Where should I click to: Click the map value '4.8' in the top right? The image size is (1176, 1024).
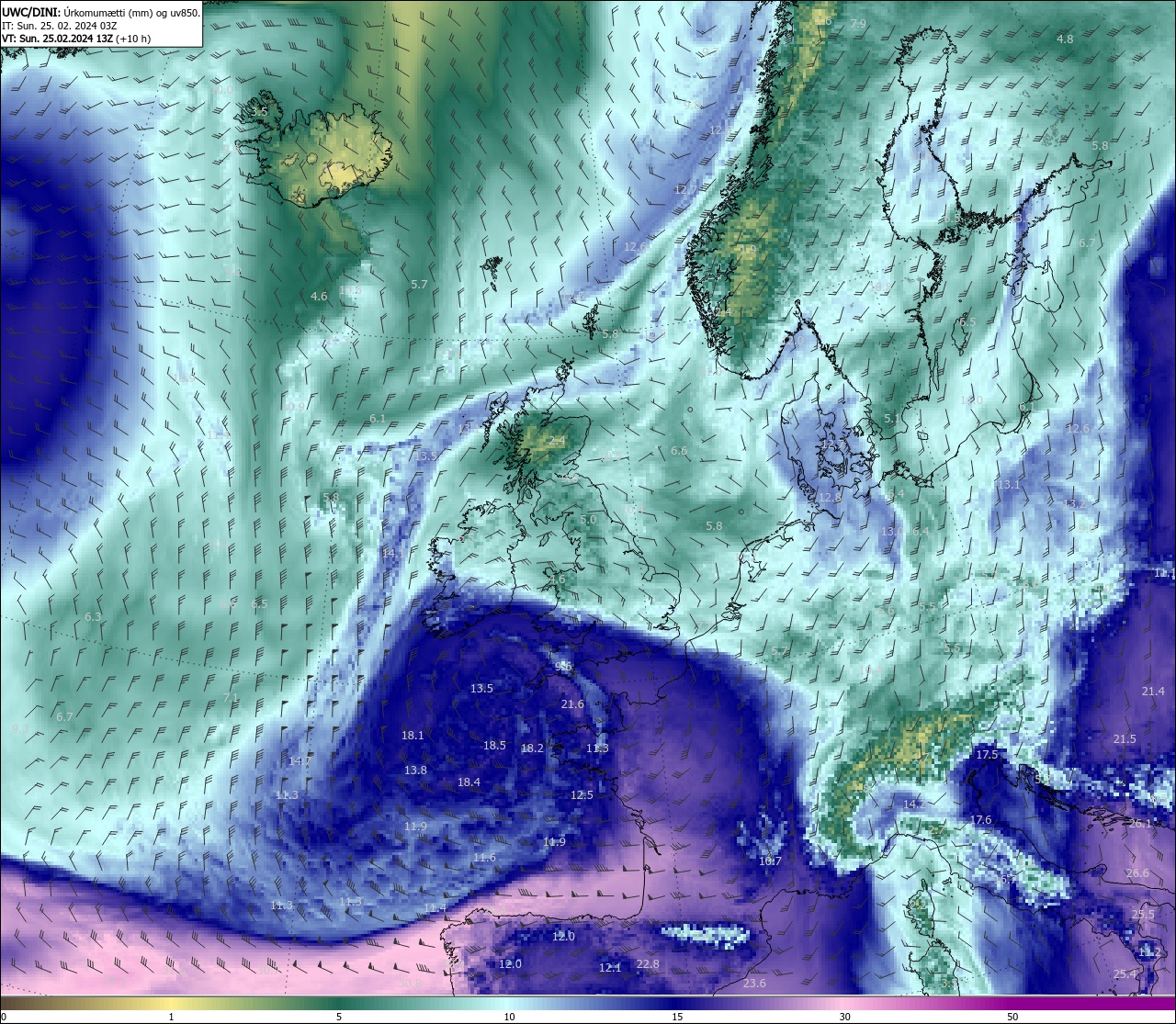1065,39
